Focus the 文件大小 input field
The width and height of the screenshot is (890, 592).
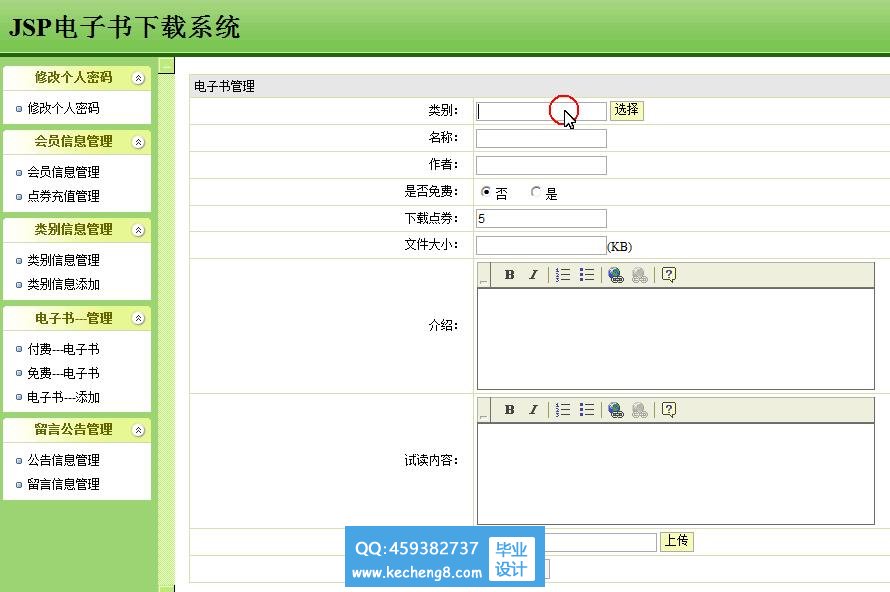(x=541, y=246)
